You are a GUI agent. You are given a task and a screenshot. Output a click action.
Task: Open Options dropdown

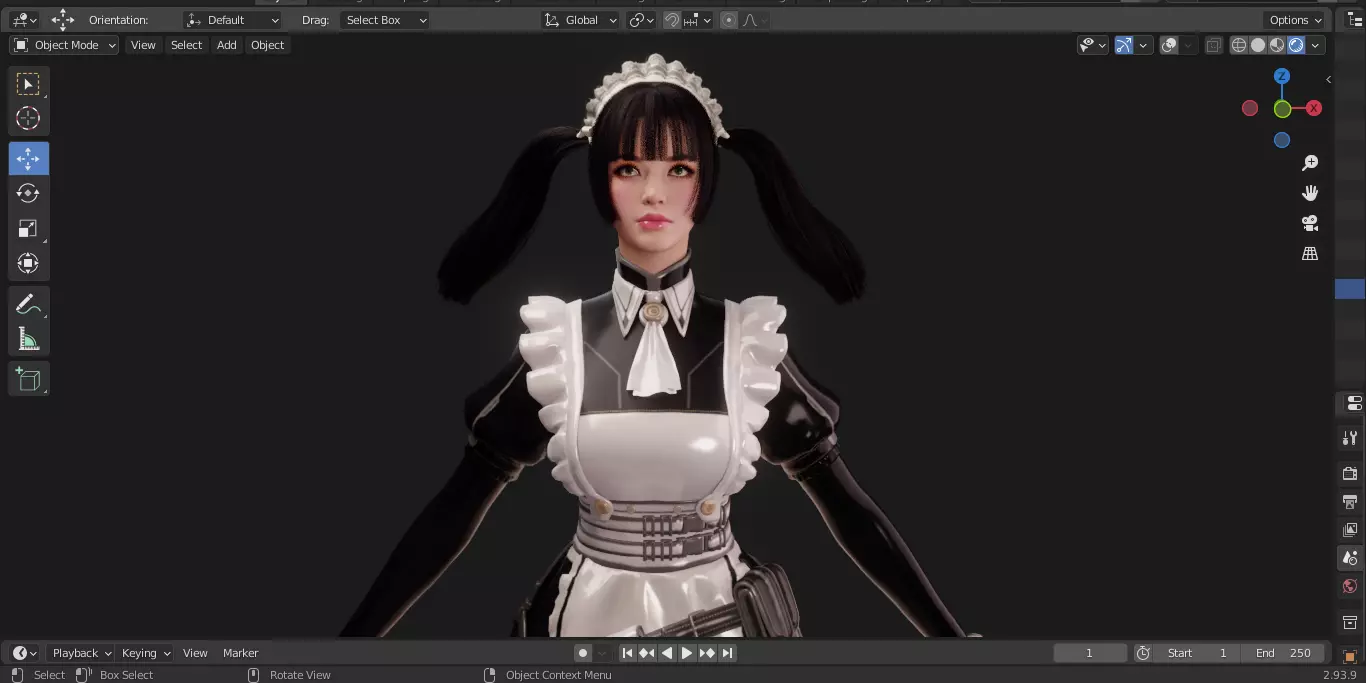point(1296,20)
